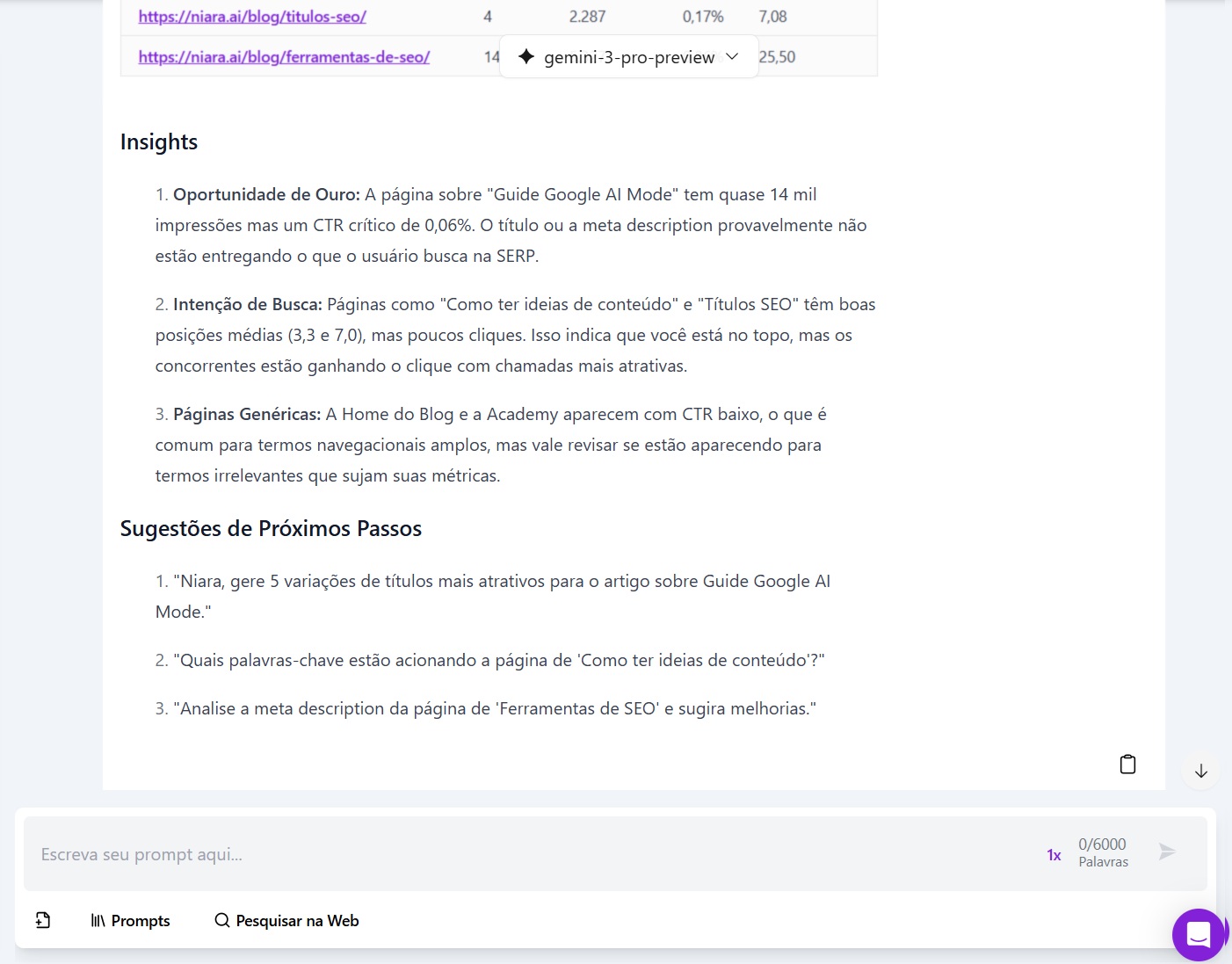Expand model list using the chevron arrow
The width and height of the screenshot is (1232, 964).
pyautogui.click(x=732, y=56)
